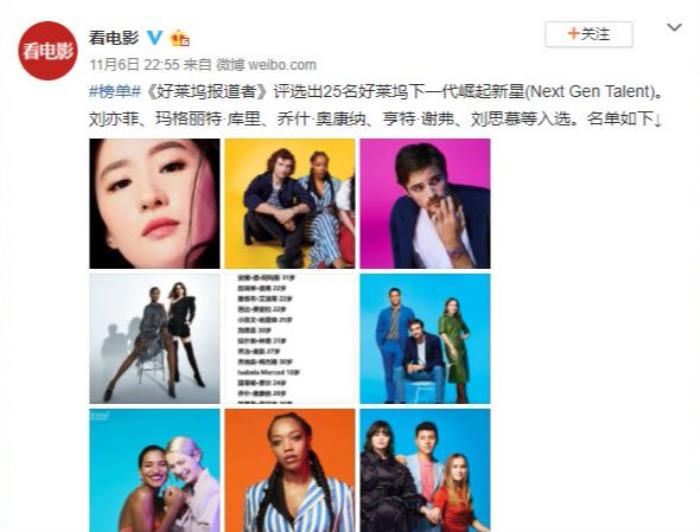The image size is (700, 532).
Task: Open the 微博 weibo.com source link
Action: (267, 65)
